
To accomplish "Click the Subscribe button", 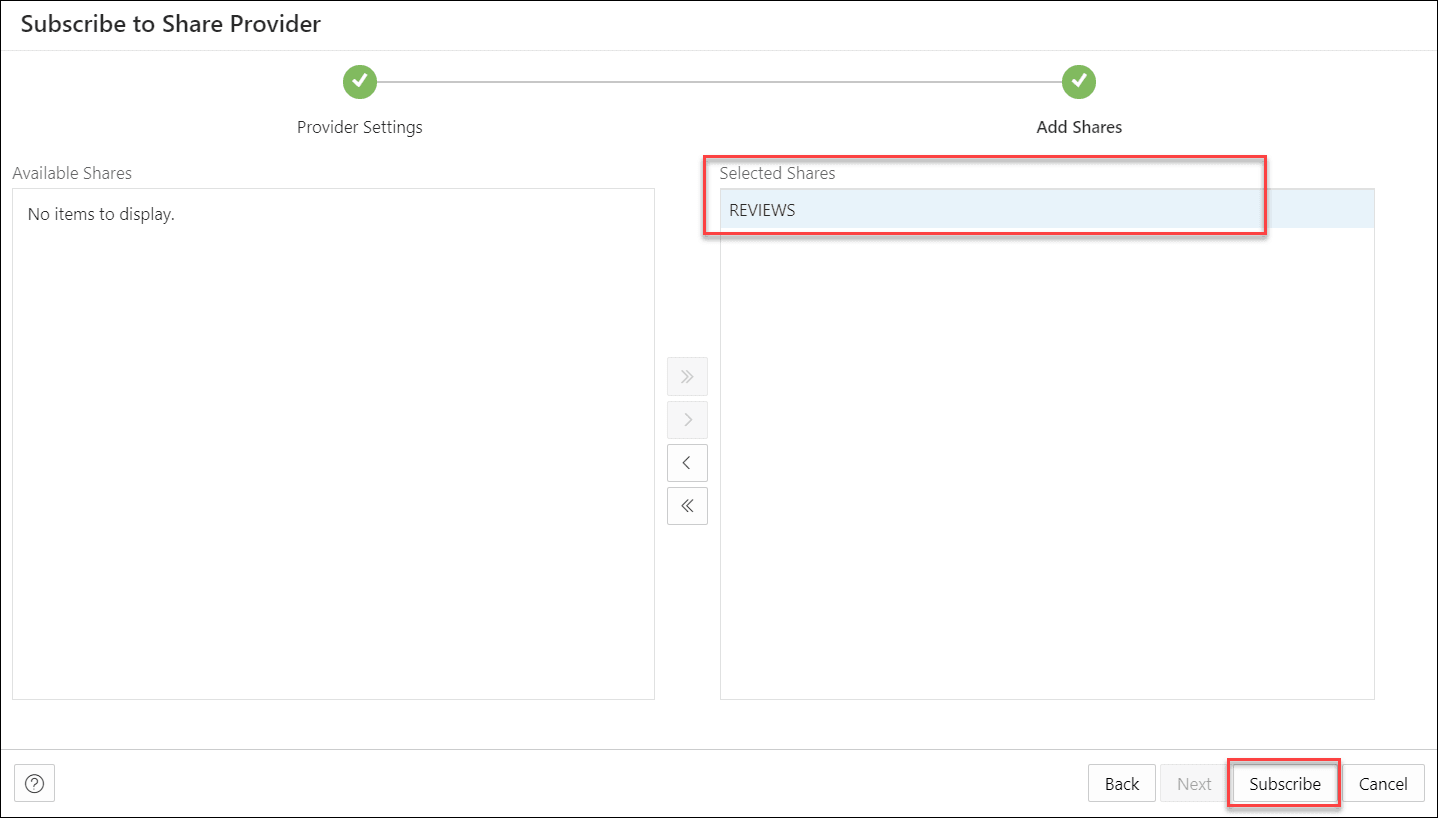I will point(1283,783).
